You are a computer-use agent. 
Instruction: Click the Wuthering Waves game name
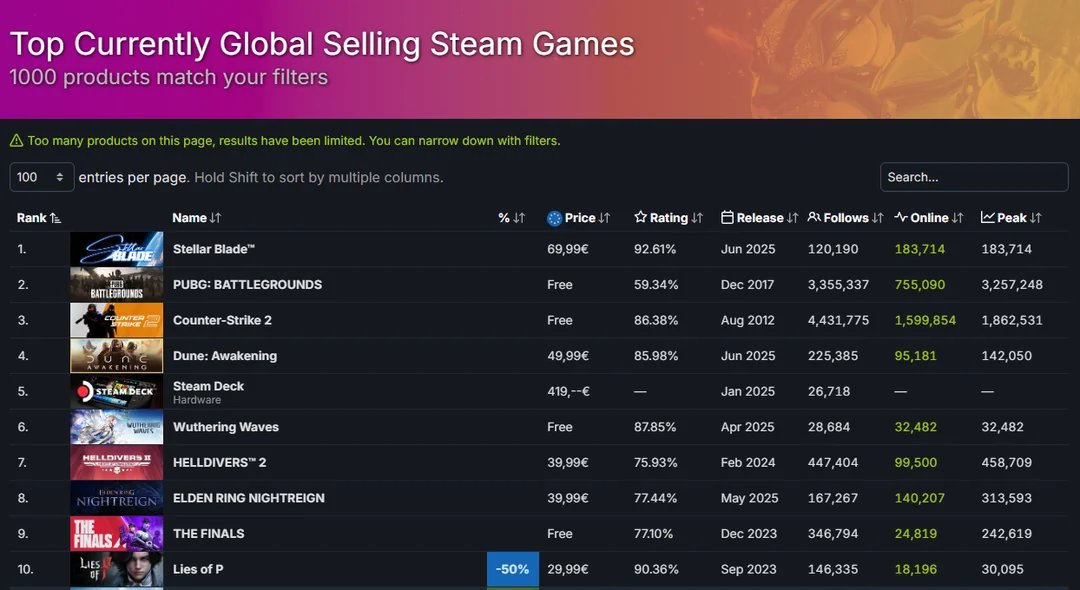(226, 427)
